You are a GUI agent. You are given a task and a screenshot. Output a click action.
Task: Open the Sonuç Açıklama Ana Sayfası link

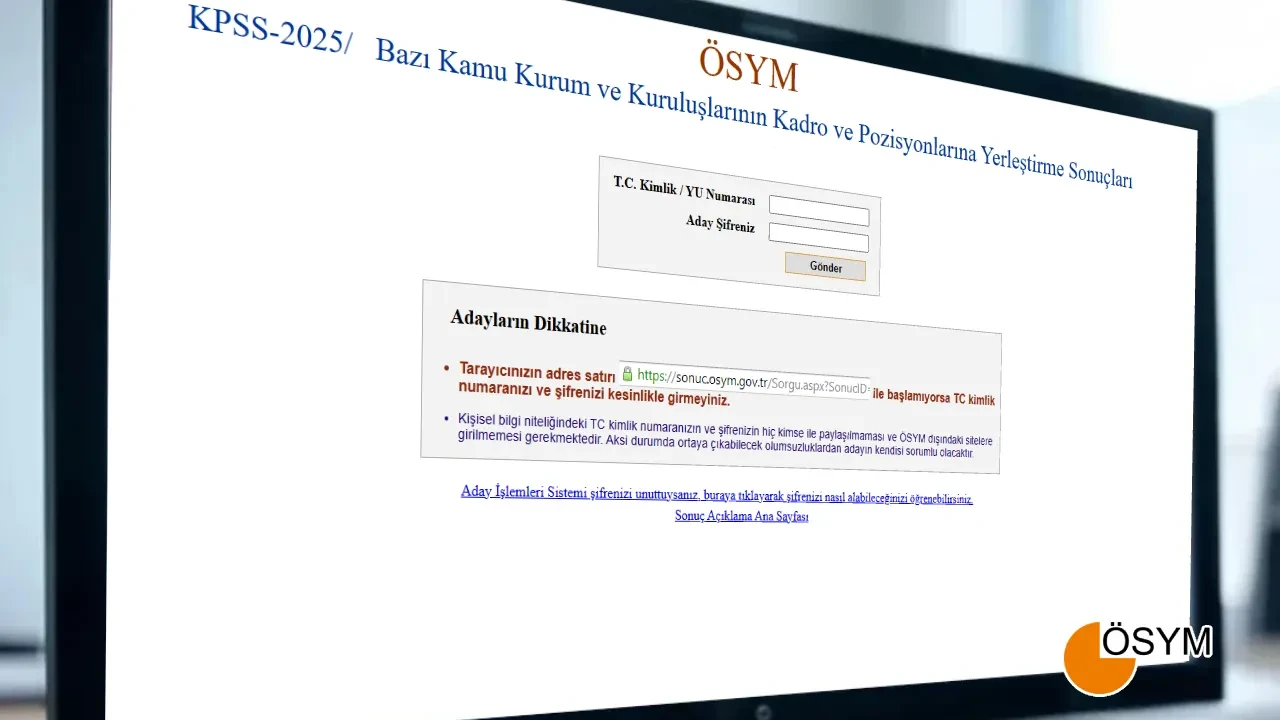[741, 516]
